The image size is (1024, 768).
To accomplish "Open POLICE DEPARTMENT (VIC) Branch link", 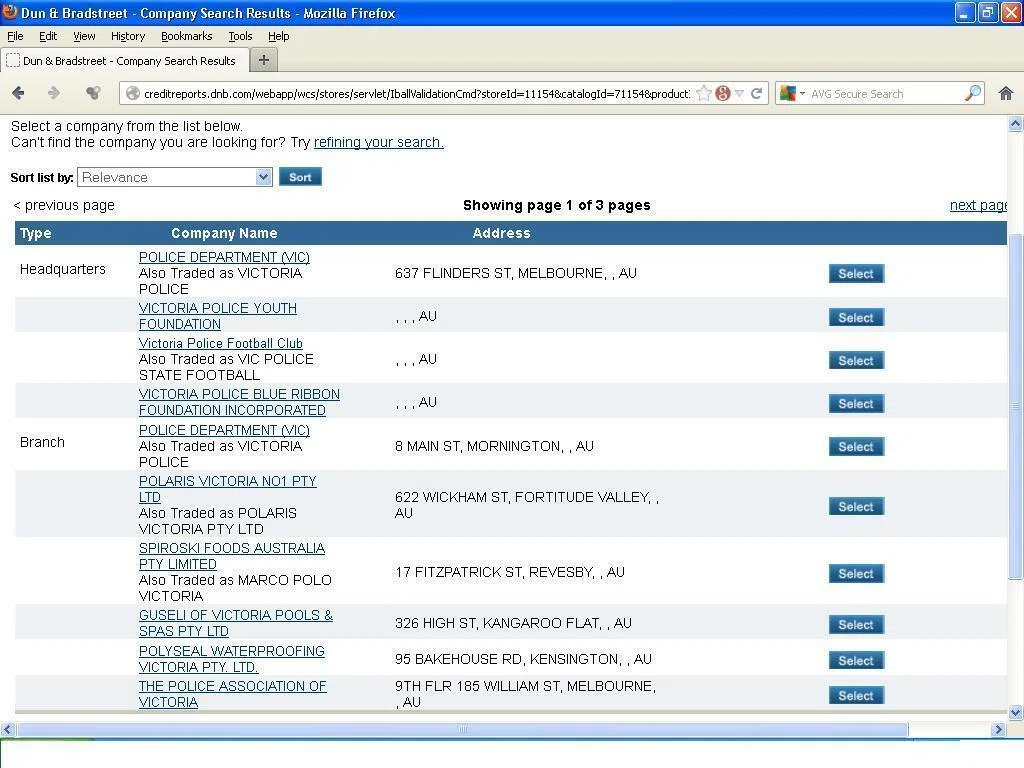I will click(x=224, y=430).
